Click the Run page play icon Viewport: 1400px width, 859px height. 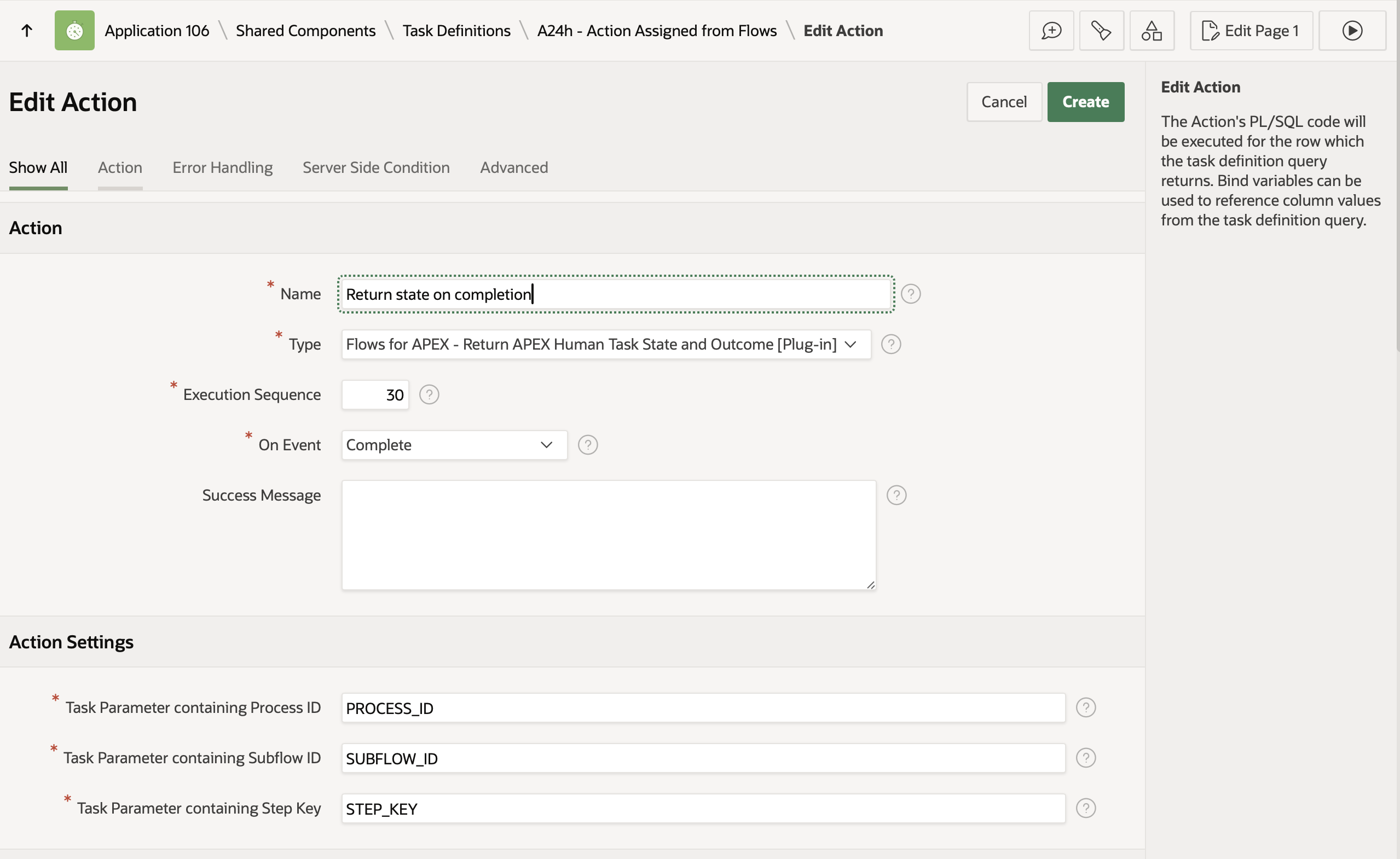[x=1352, y=31]
